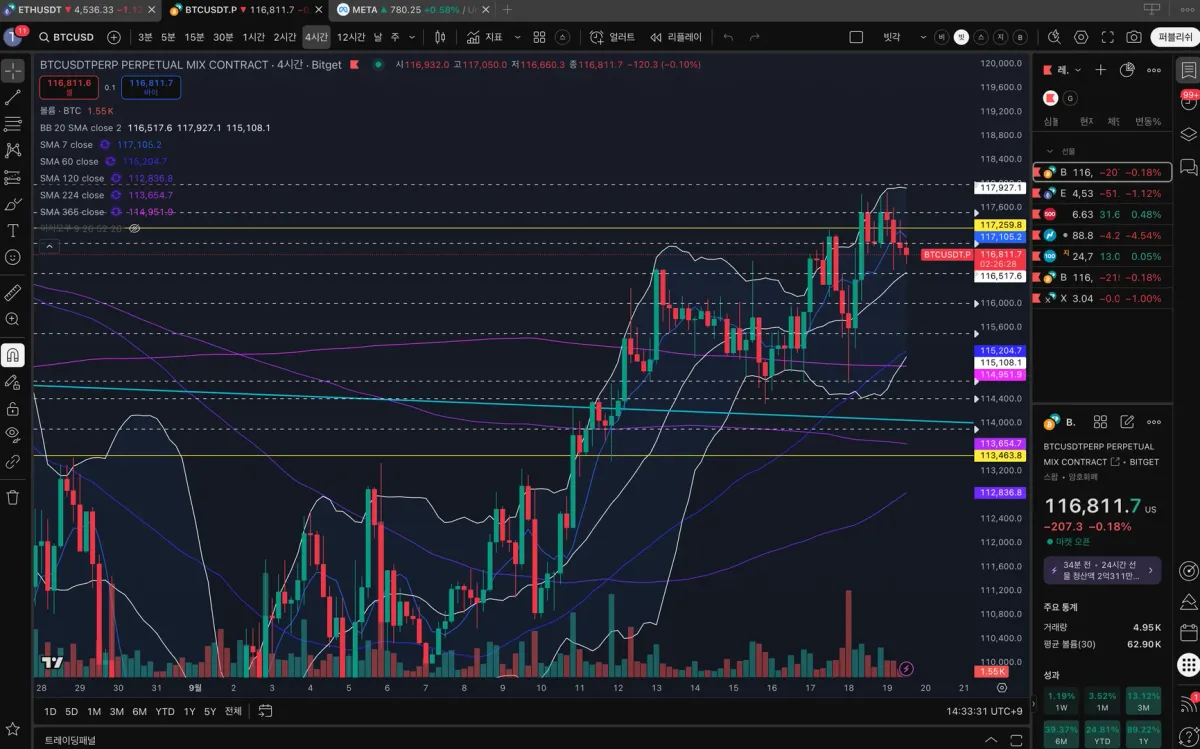The width and height of the screenshot is (1200, 749).
Task: Enter fullscreen mode
Action: [x=1107, y=37]
